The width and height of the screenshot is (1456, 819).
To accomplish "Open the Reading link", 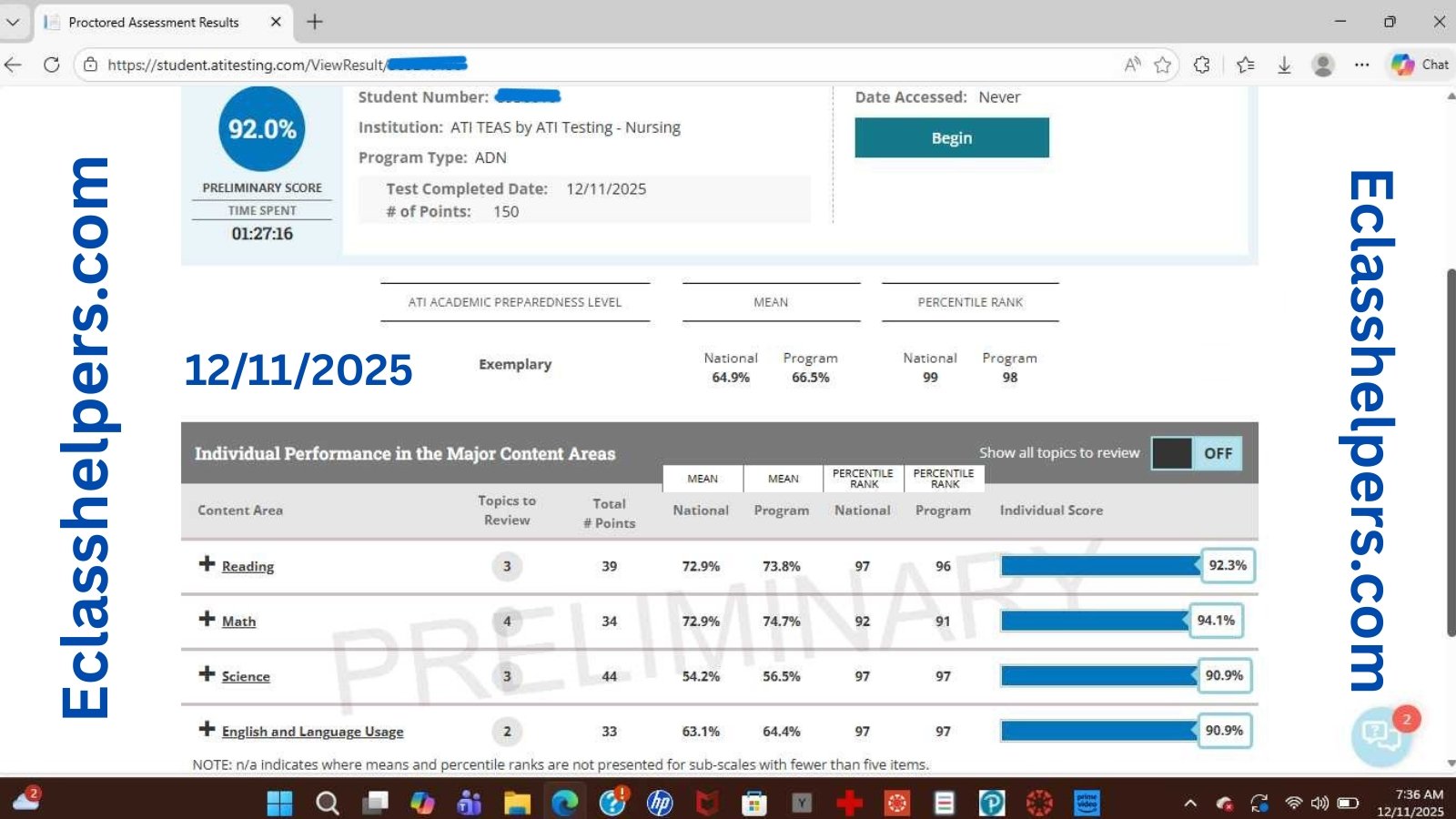I will [x=248, y=567].
